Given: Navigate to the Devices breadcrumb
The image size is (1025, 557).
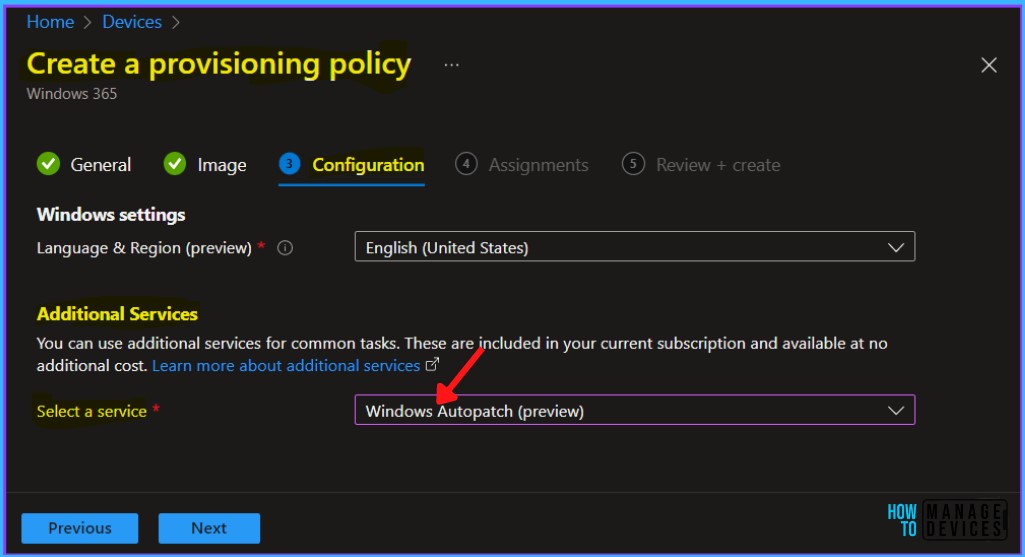Looking at the screenshot, I should (132, 21).
